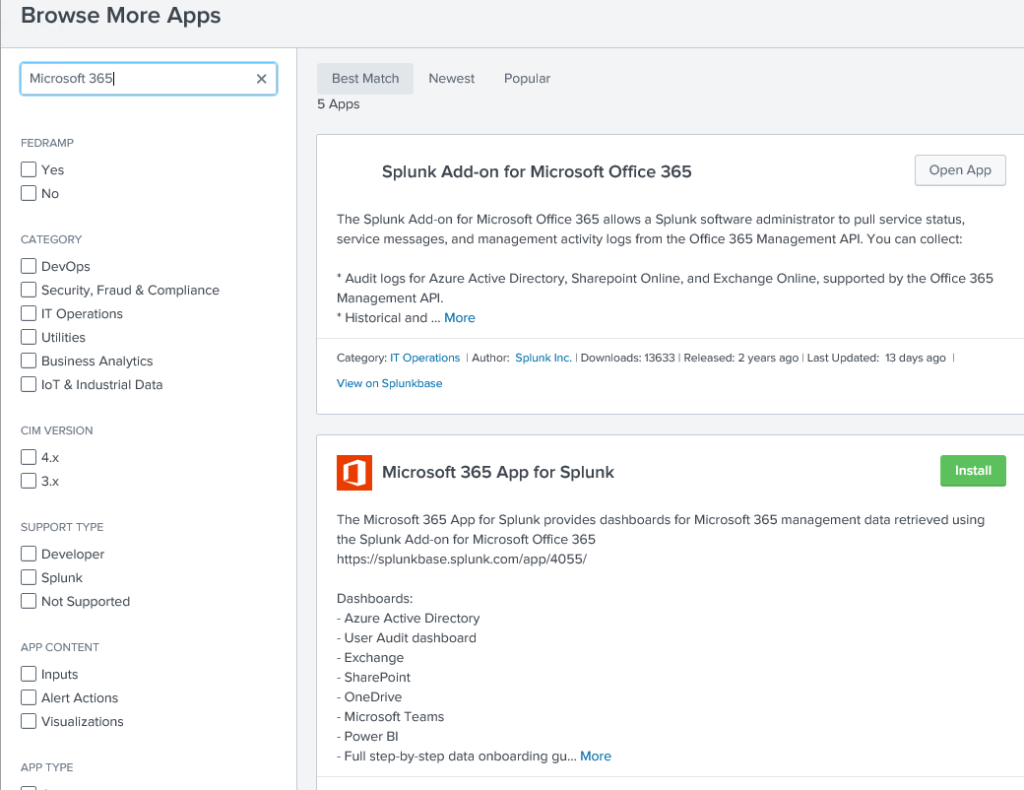Screen dimensions: 1024x790
Task: Check CIM version 4.x
Action: click(x=28, y=457)
